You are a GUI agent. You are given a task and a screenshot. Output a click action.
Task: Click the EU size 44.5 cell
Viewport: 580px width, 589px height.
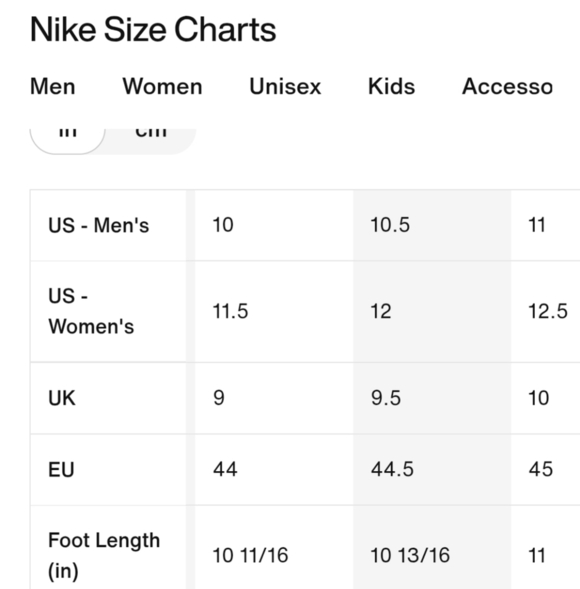pos(432,470)
